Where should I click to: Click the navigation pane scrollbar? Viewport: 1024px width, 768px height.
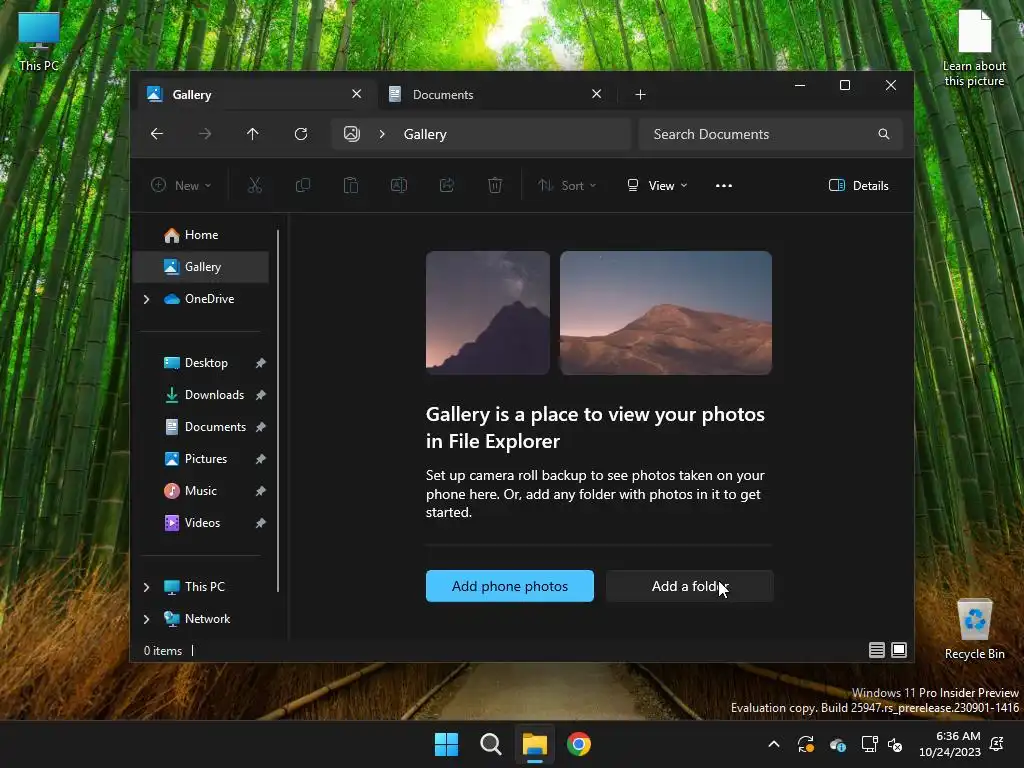click(278, 411)
